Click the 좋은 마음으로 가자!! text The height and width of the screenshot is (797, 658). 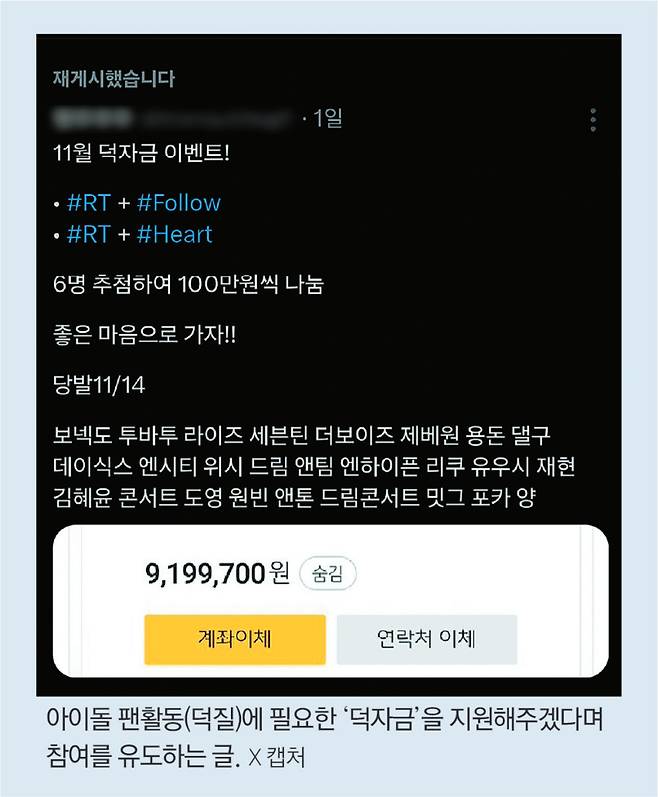[x=144, y=334]
